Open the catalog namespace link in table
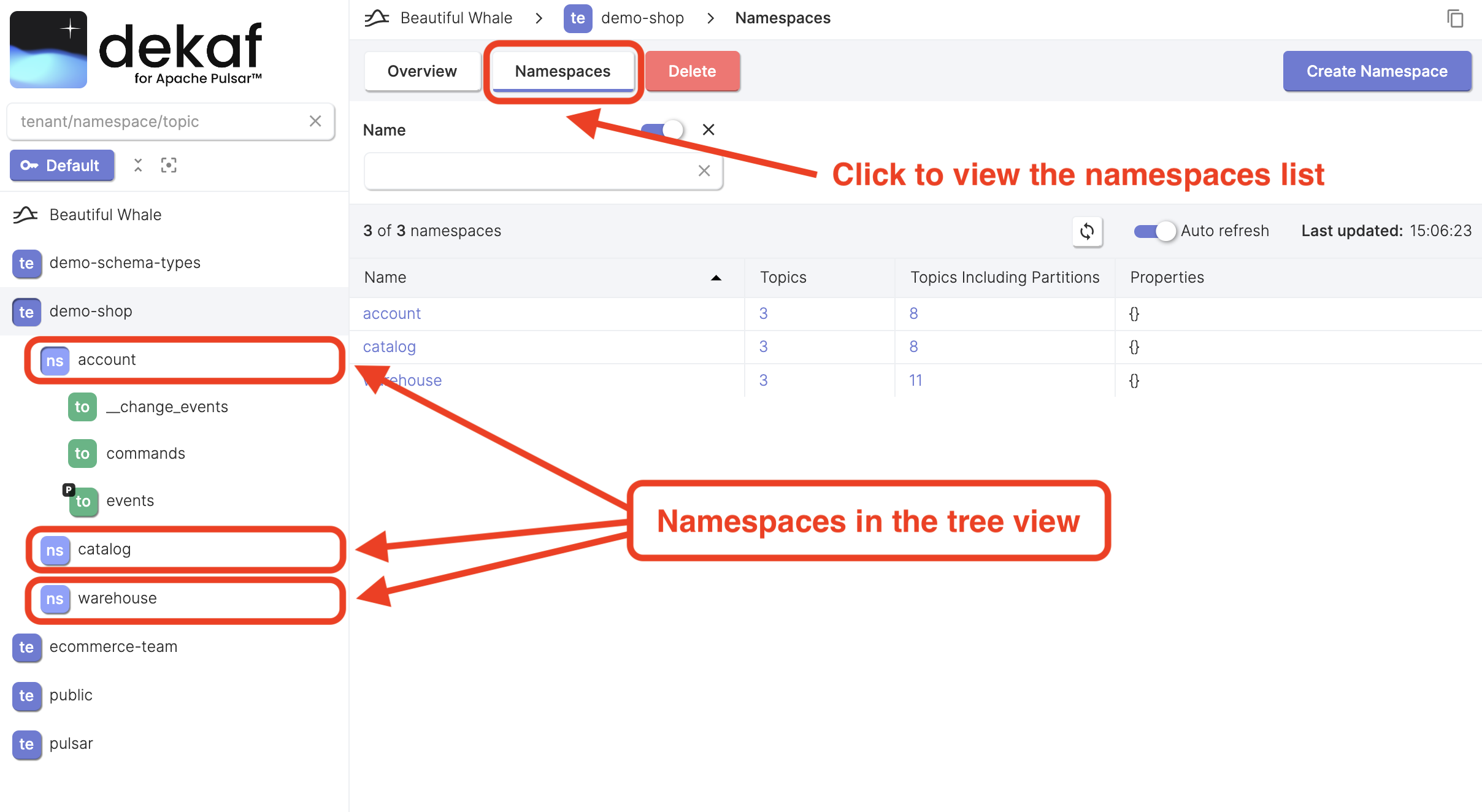Image resolution: width=1482 pixels, height=812 pixels. (389, 347)
